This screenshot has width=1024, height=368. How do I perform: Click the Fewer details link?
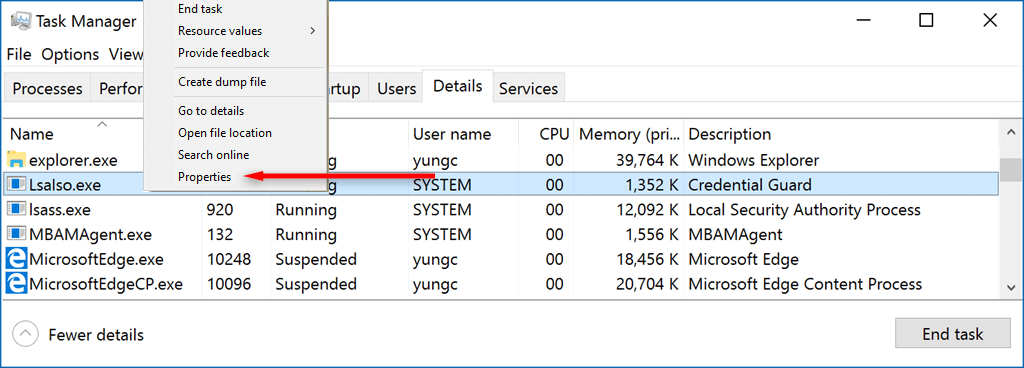click(96, 335)
